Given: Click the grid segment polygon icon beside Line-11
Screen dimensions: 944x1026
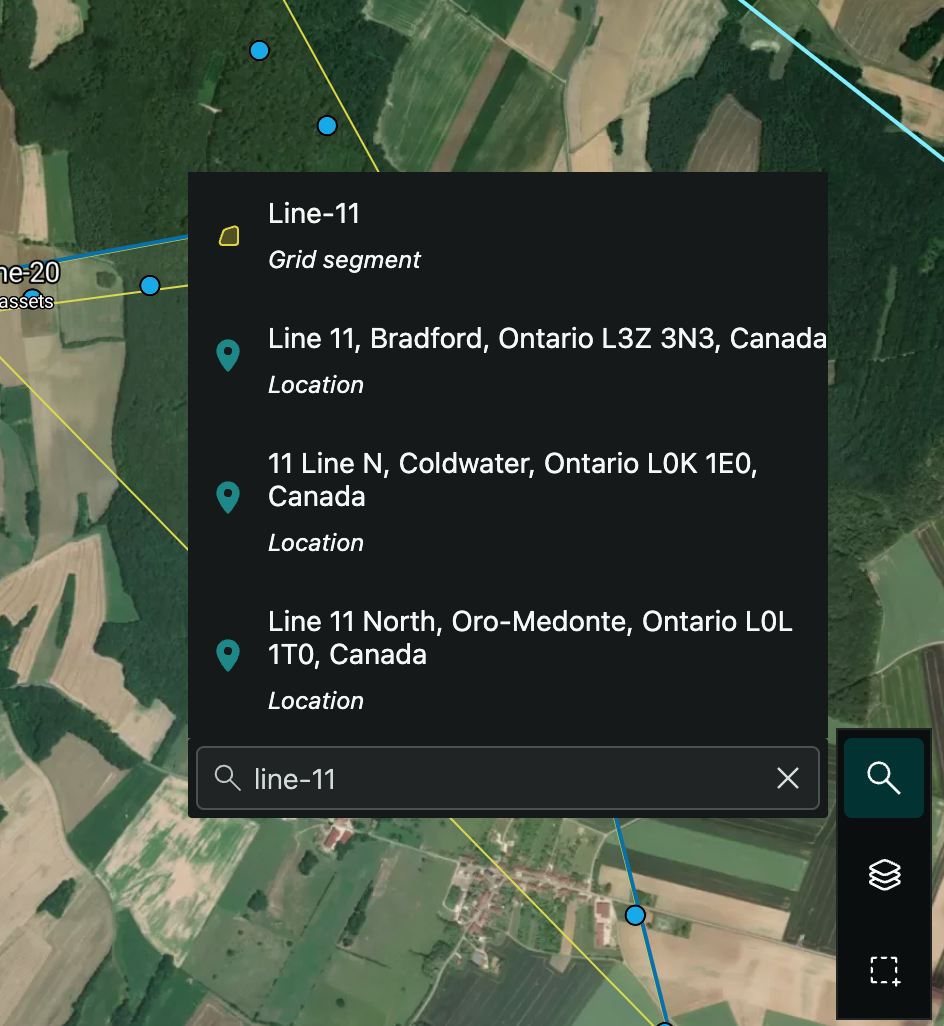Looking at the screenshot, I should tap(229, 236).
